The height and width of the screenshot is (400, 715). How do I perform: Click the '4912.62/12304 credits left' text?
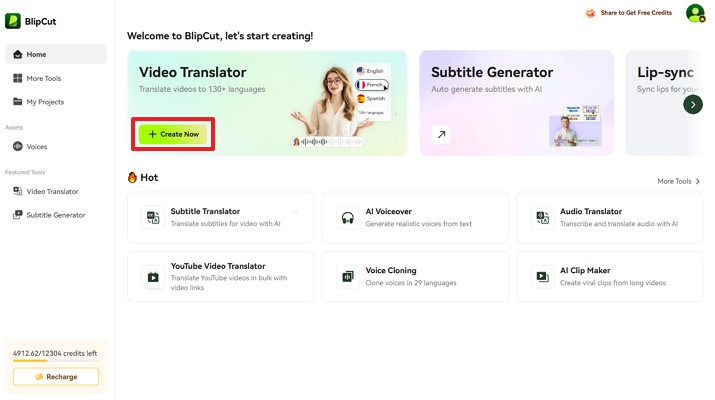[x=55, y=353]
